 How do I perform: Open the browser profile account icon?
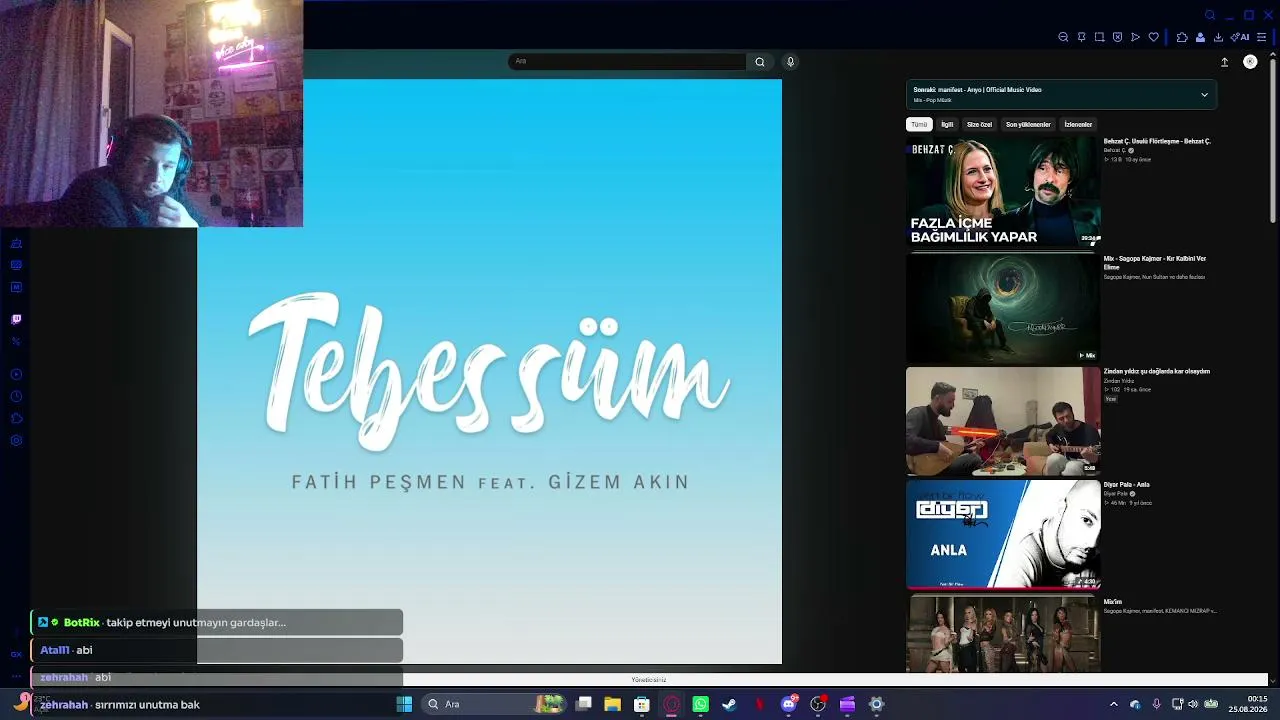tap(1200, 37)
